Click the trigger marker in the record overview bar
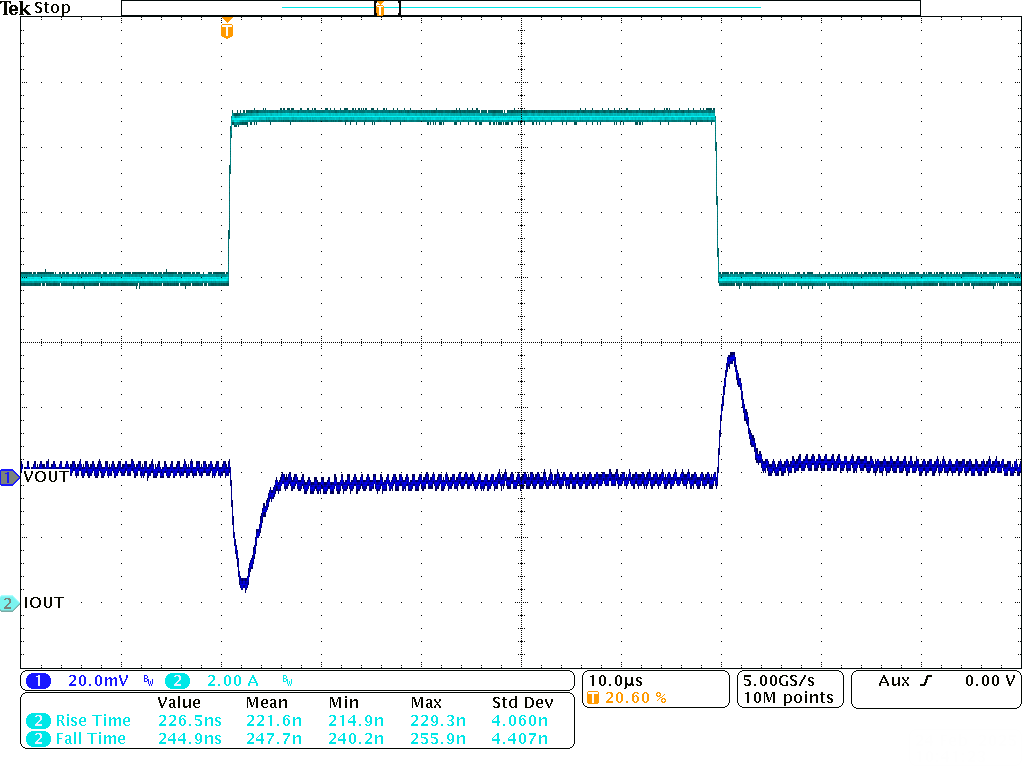This screenshot has width=1024, height=768. tap(380, 9)
